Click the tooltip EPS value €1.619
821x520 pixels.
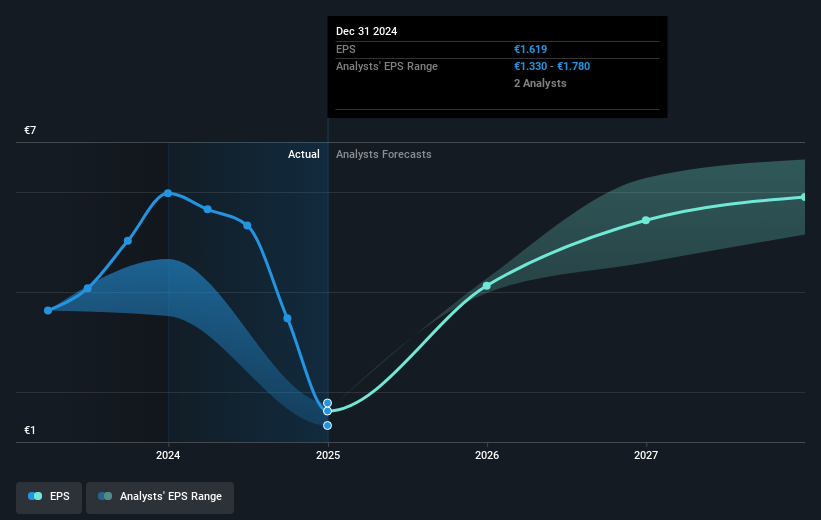[x=530, y=49]
